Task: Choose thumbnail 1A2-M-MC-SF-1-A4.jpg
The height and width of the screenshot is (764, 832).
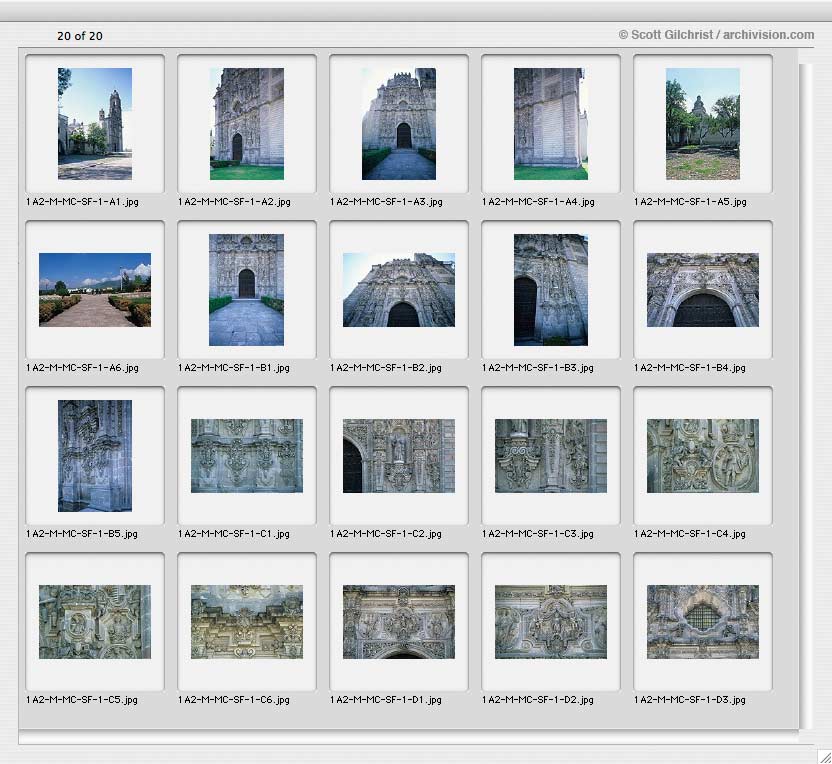Action: click(x=551, y=124)
